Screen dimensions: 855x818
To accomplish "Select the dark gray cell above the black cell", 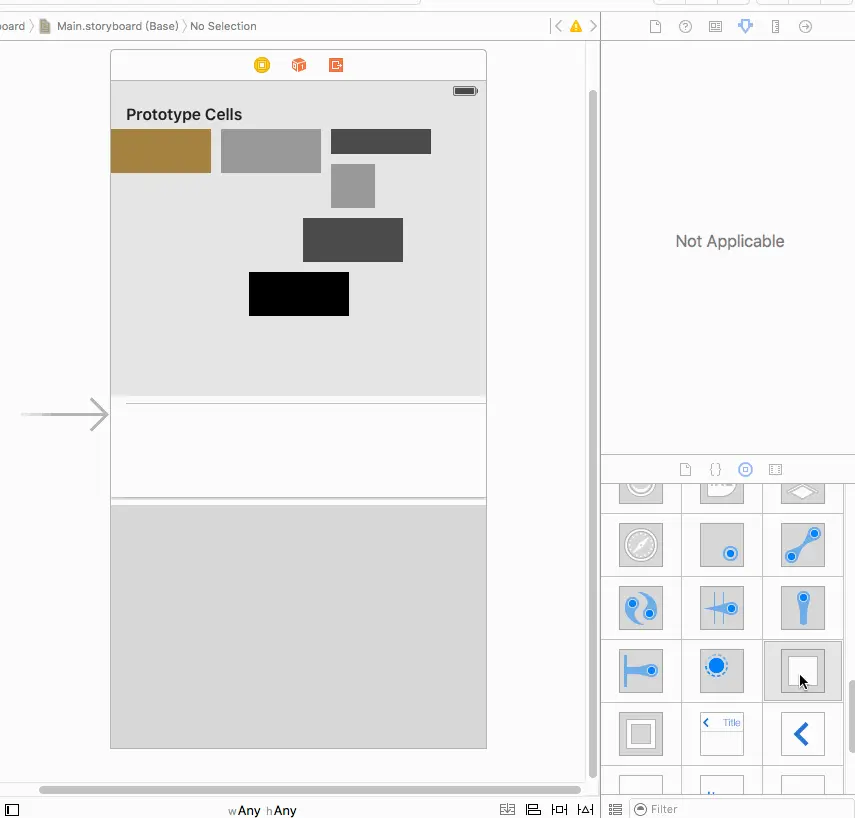I will tap(353, 240).
